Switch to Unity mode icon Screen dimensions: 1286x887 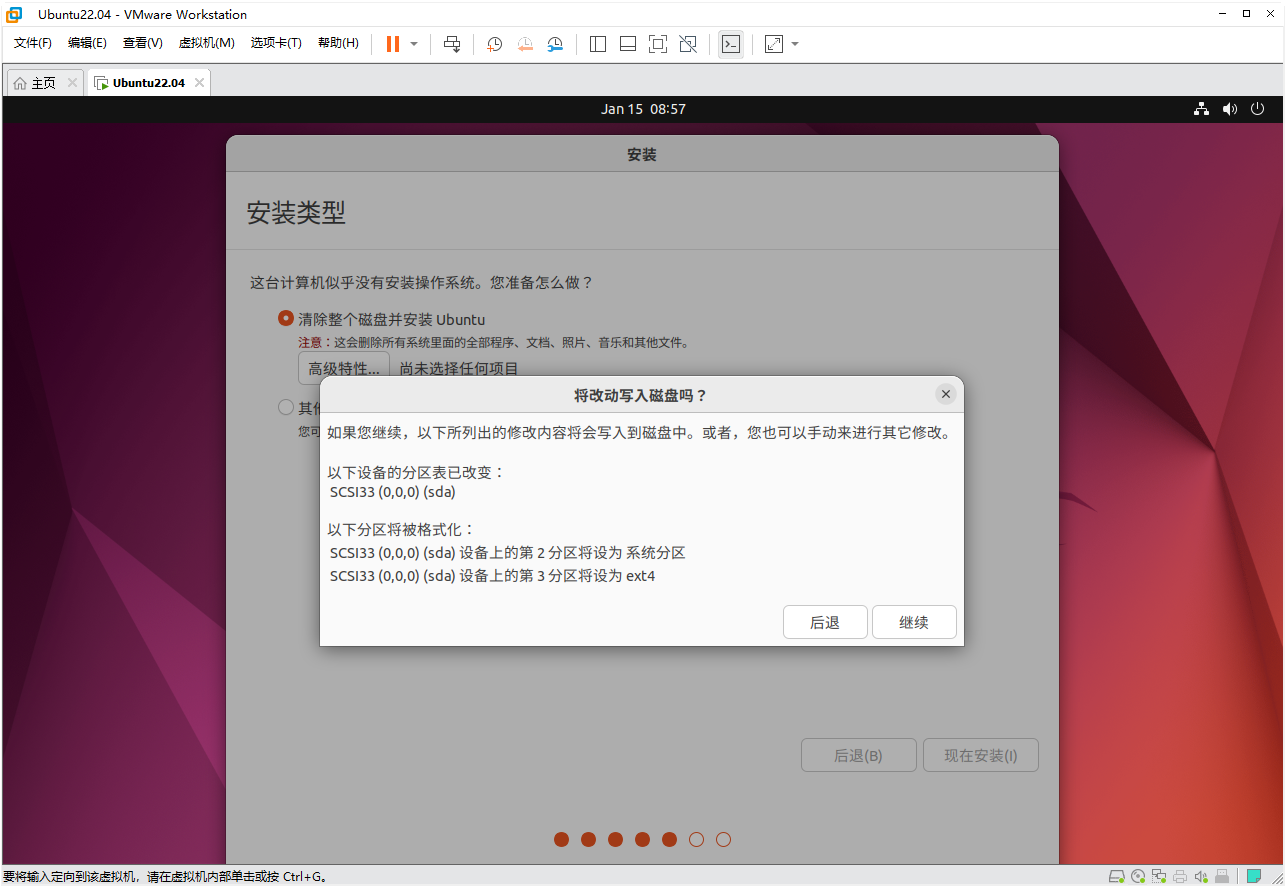(688, 44)
